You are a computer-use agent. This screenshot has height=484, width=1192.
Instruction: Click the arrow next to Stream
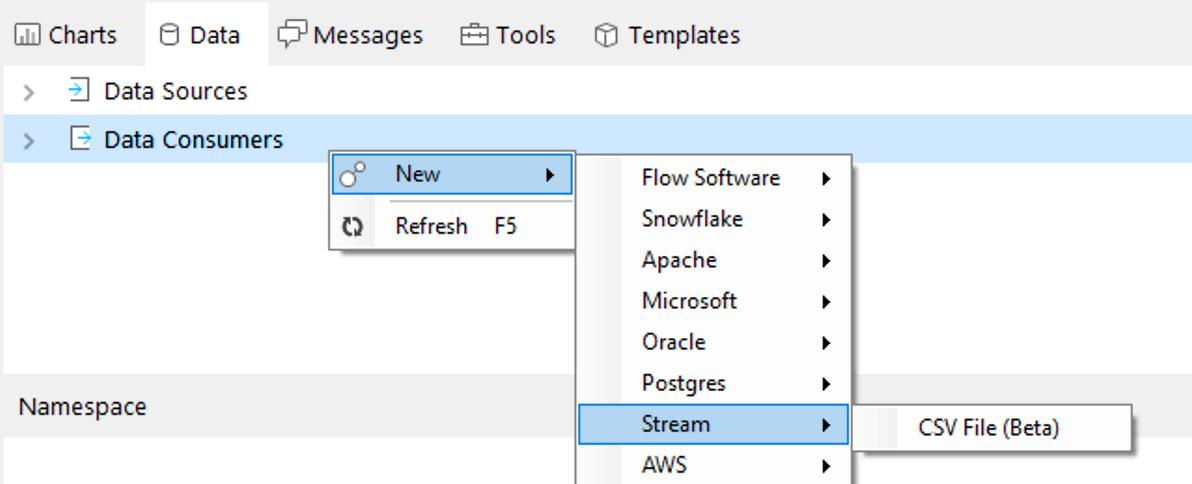[x=826, y=425]
